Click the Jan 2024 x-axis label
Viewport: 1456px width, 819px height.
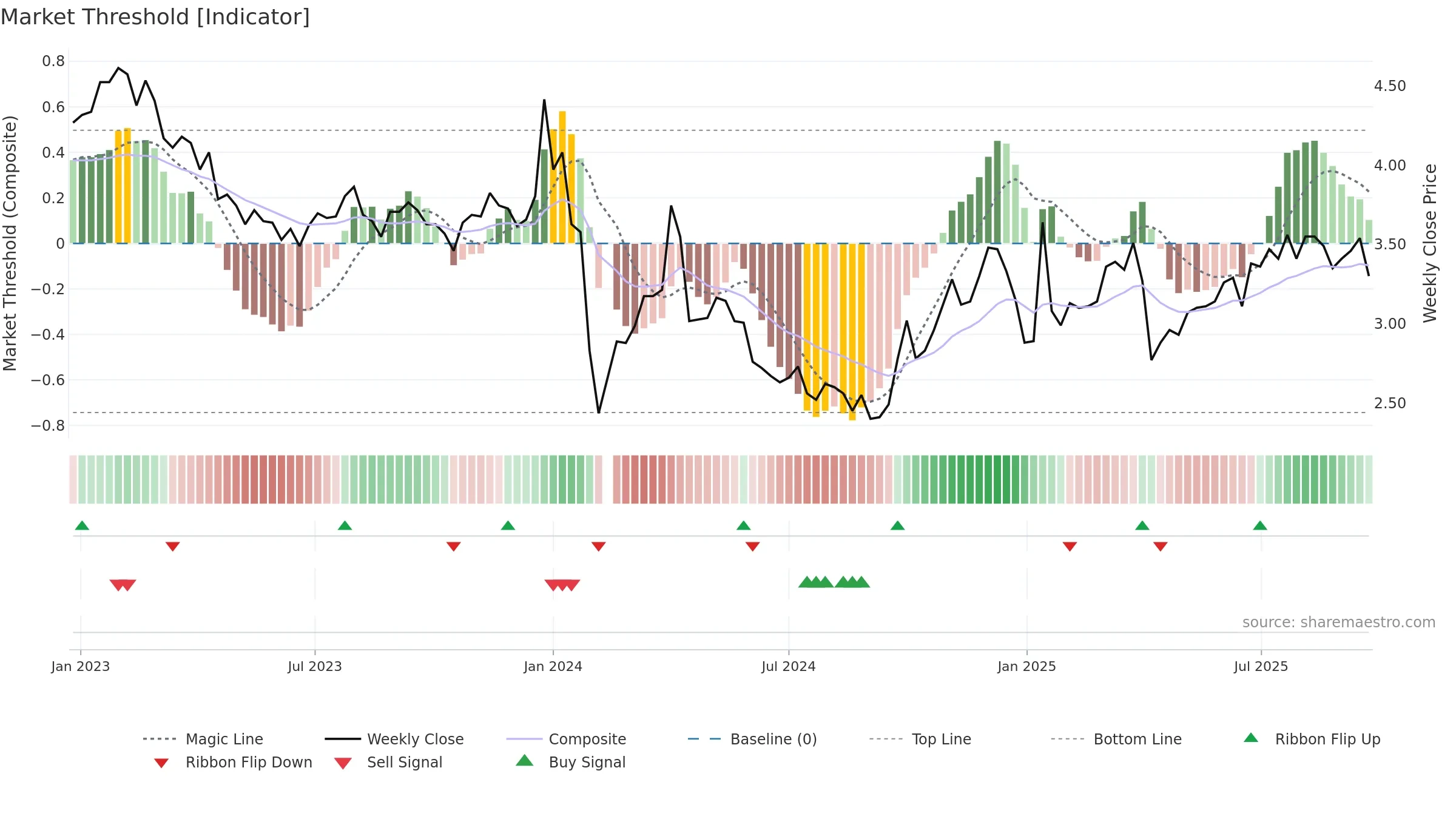click(x=553, y=666)
